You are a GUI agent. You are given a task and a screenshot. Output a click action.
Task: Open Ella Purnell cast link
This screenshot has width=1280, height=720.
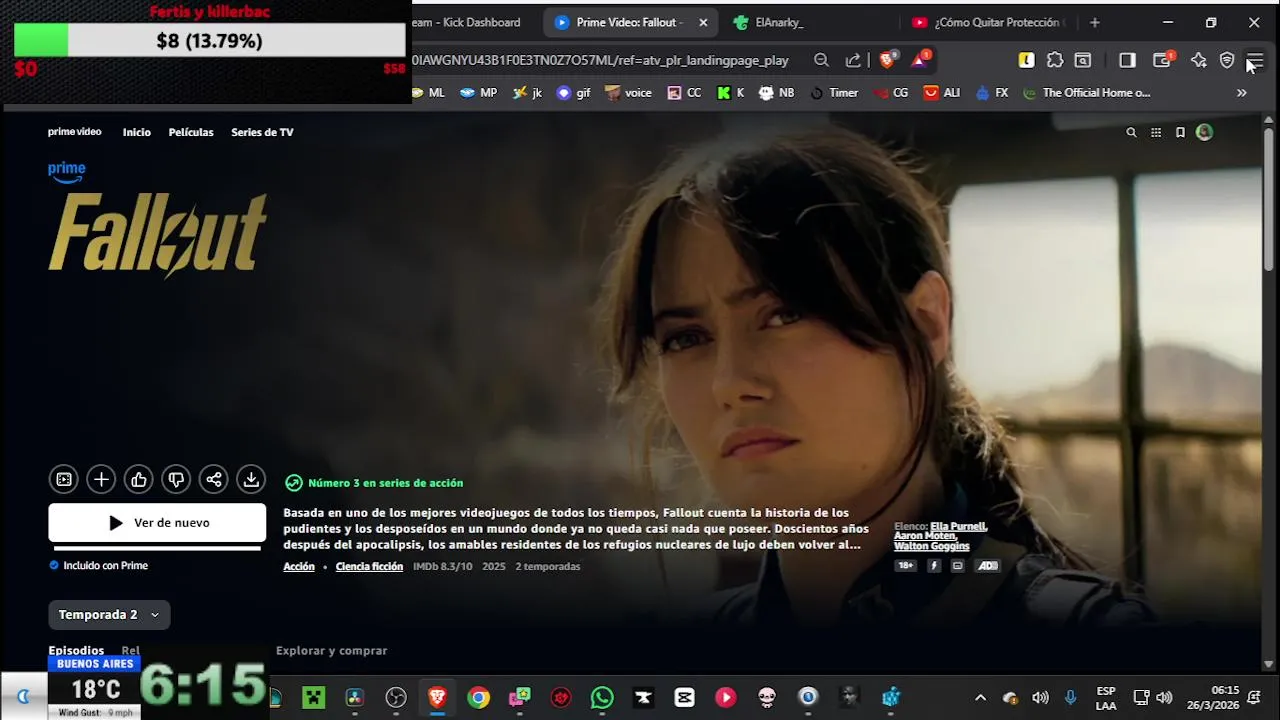[x=958, y=526]
